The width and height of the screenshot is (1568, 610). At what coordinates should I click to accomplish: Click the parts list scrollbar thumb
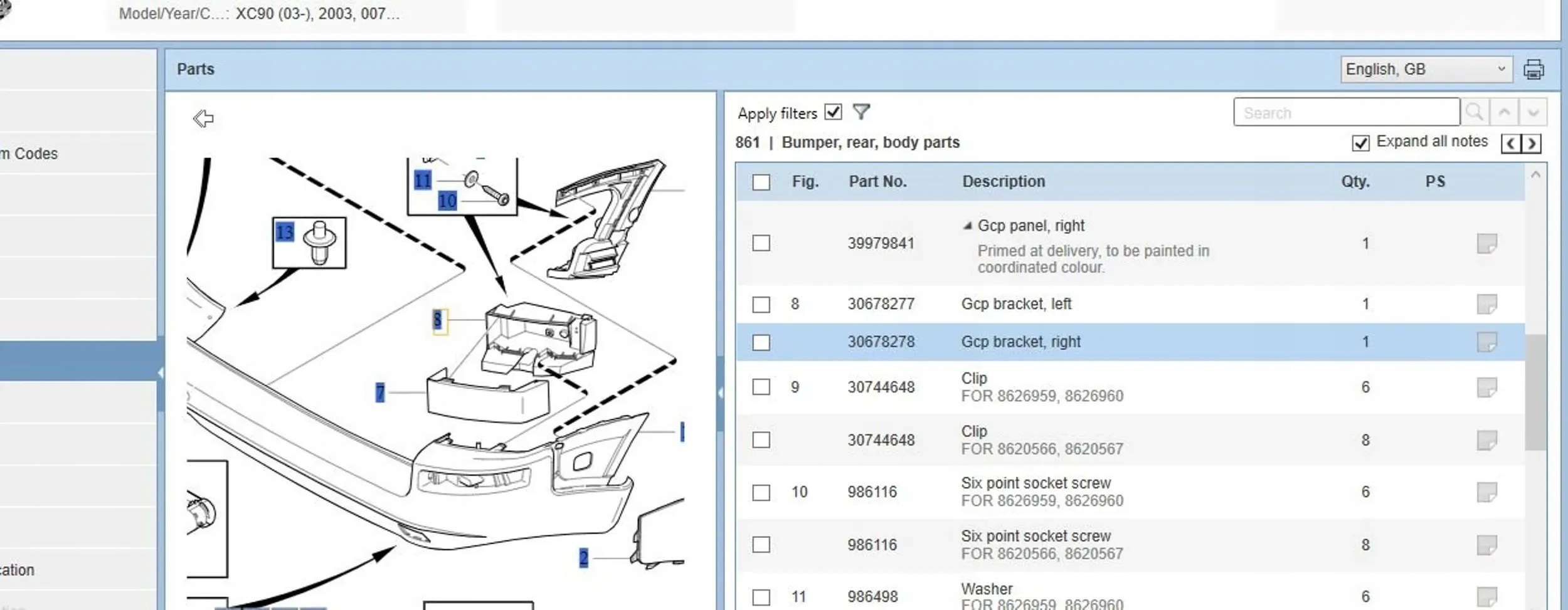pos(1535,392)
